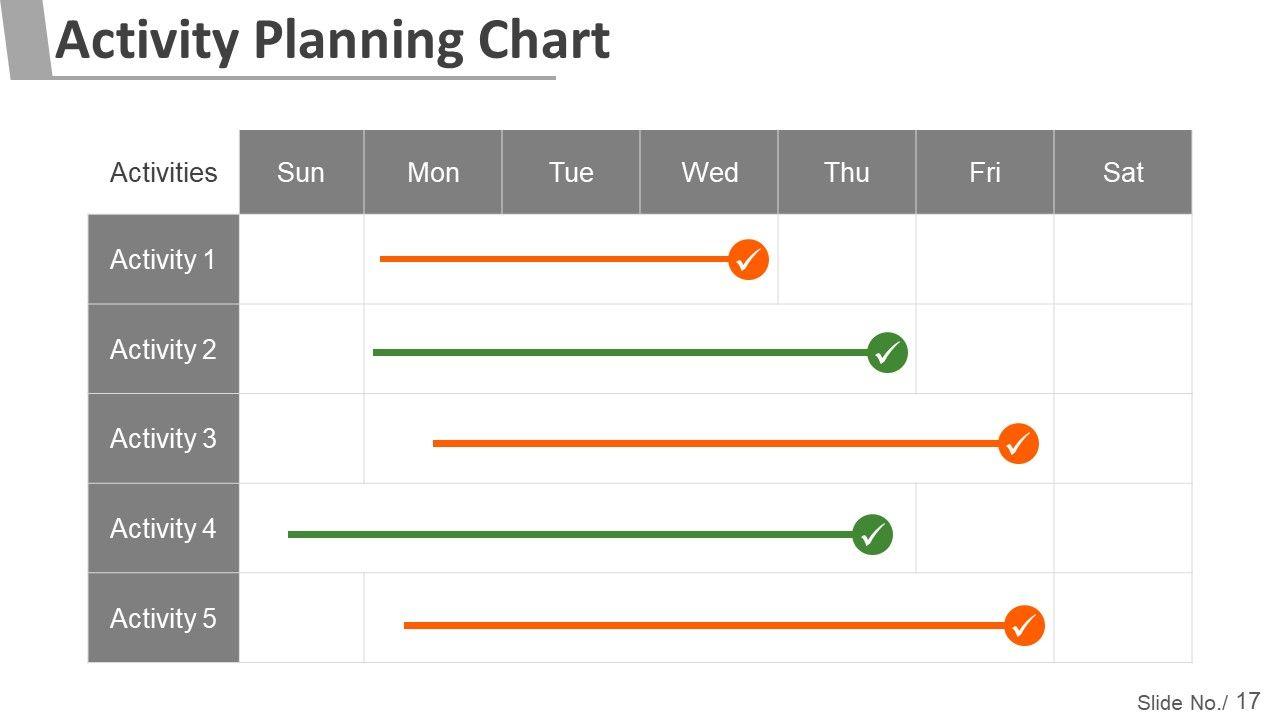
Task: Click the Activities header label
Action: tap(163, 172)
